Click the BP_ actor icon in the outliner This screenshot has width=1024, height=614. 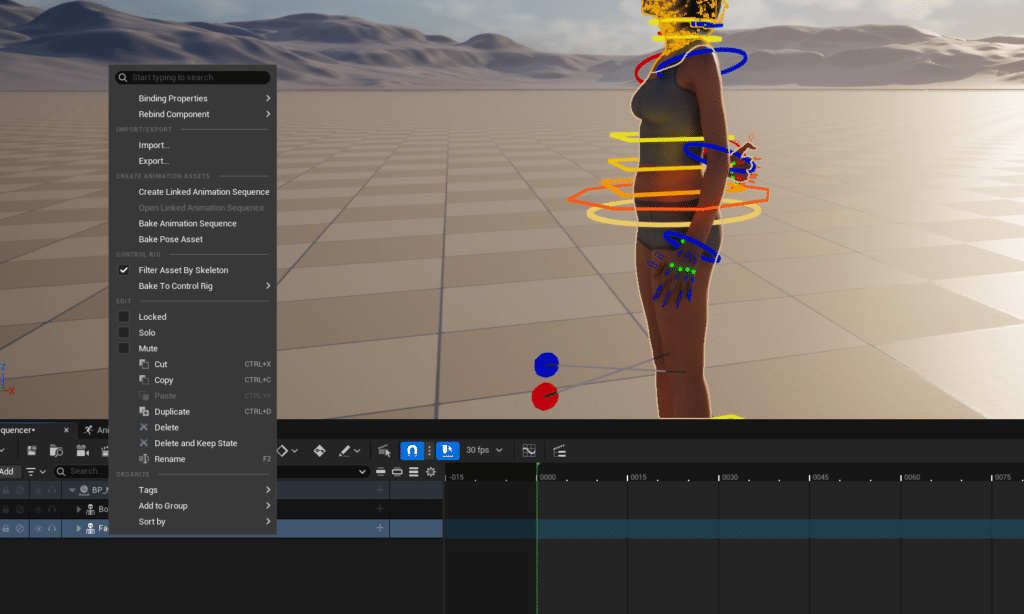84,490
